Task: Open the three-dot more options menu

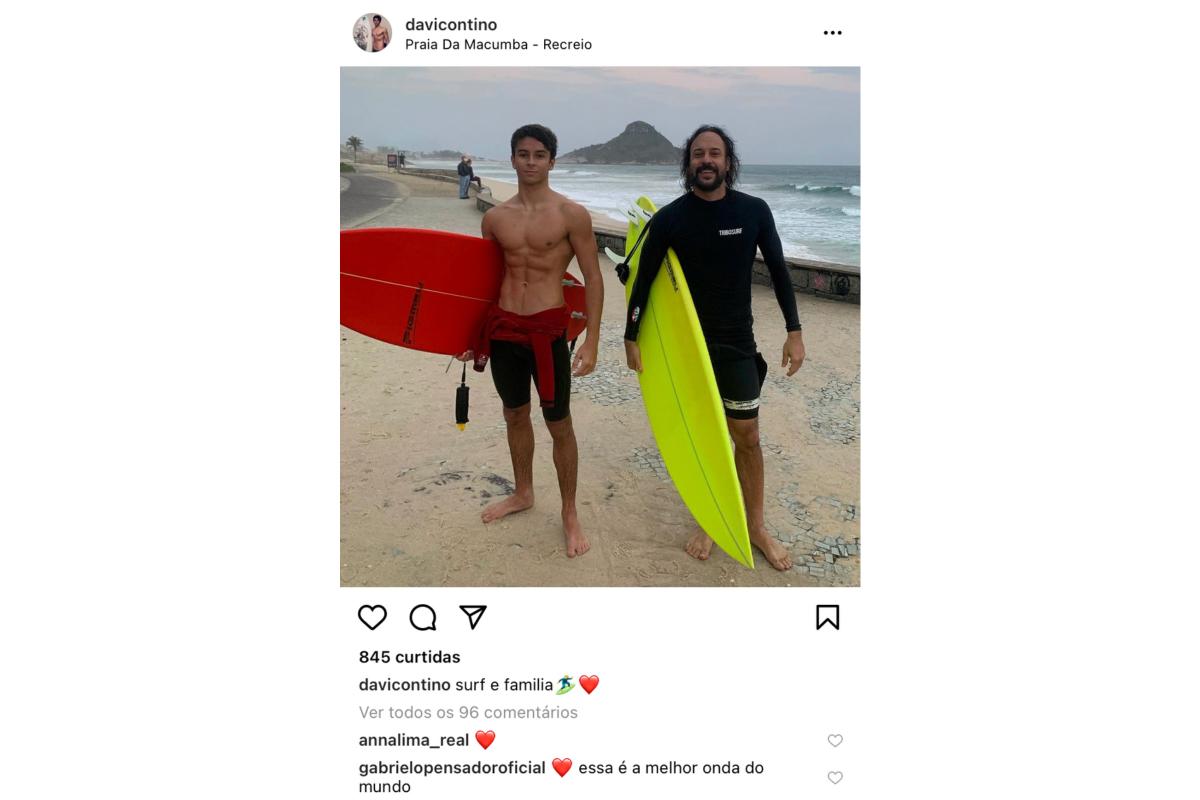Action: (832, 33)
